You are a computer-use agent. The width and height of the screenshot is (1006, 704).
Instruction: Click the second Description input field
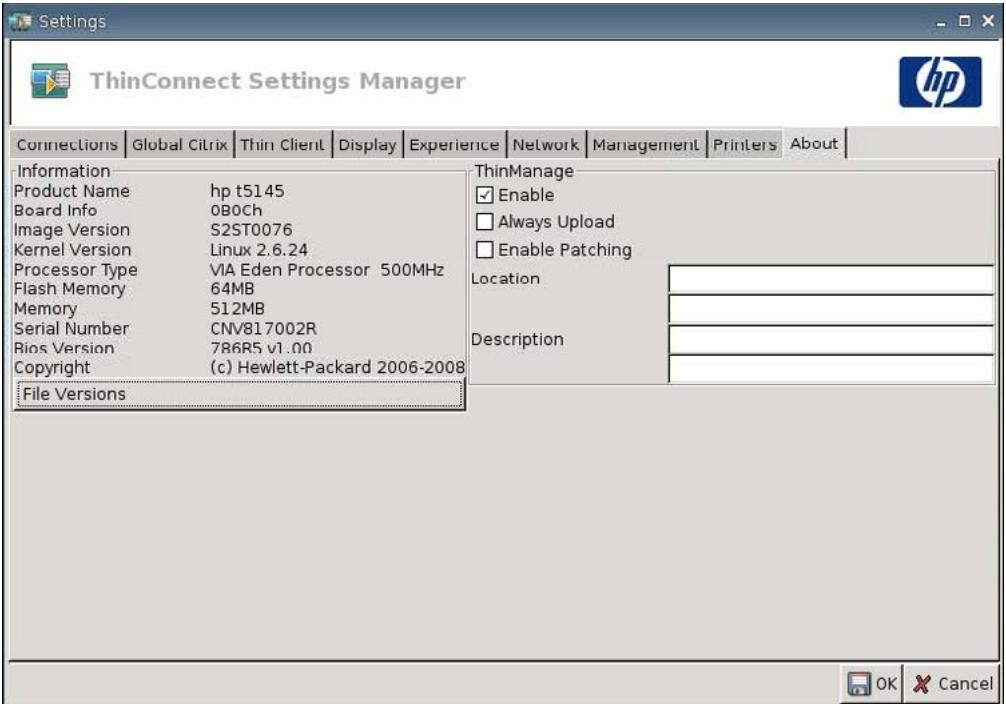coord(831,369)
